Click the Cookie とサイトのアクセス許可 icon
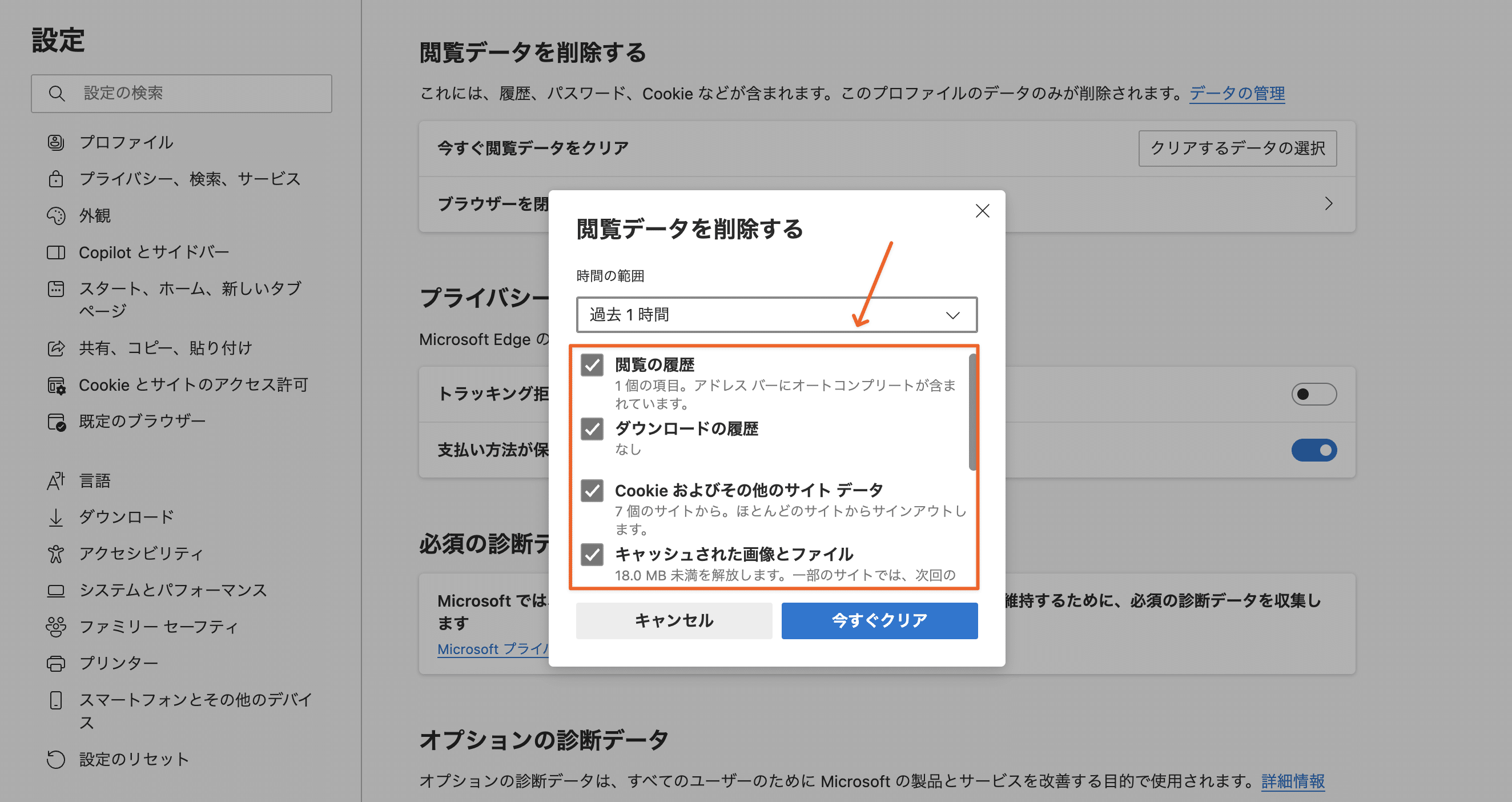This screenshot has width=1512, height=802. [x=56, y=384]
